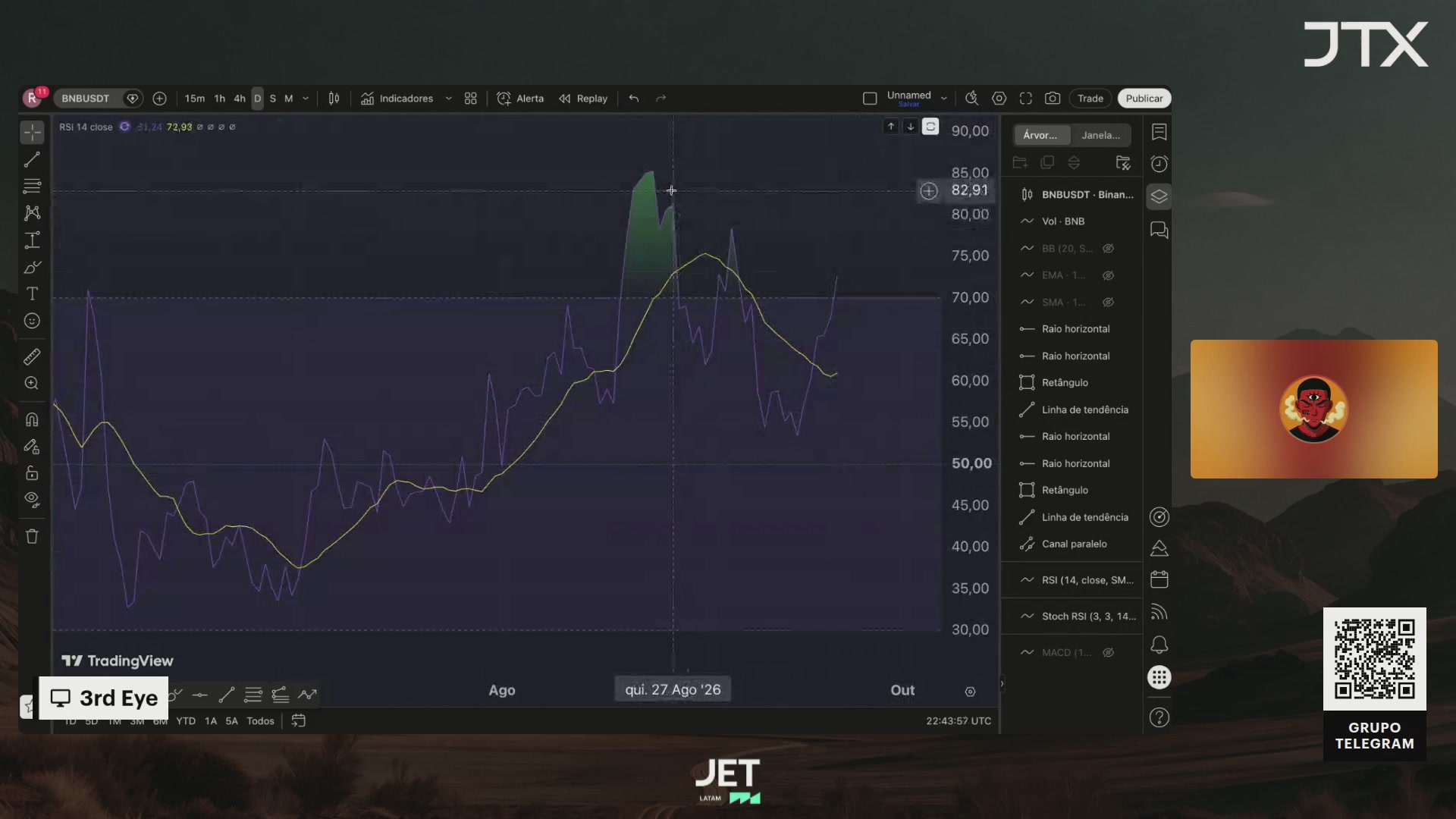Open the patterns drawing tool
The height and width of the screenshot is (819, 1456).
32,213
